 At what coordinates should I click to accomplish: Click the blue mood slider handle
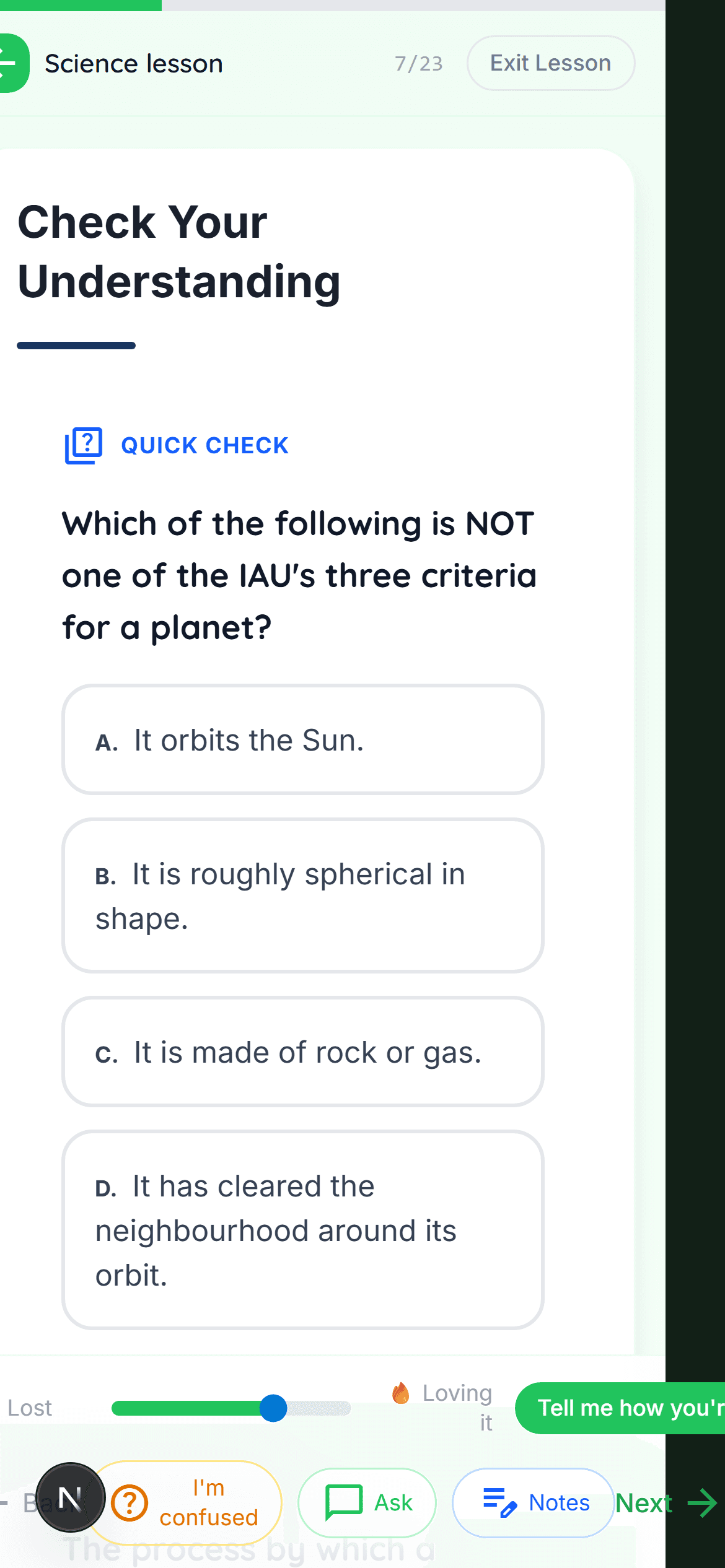[x=273, y=1408]
